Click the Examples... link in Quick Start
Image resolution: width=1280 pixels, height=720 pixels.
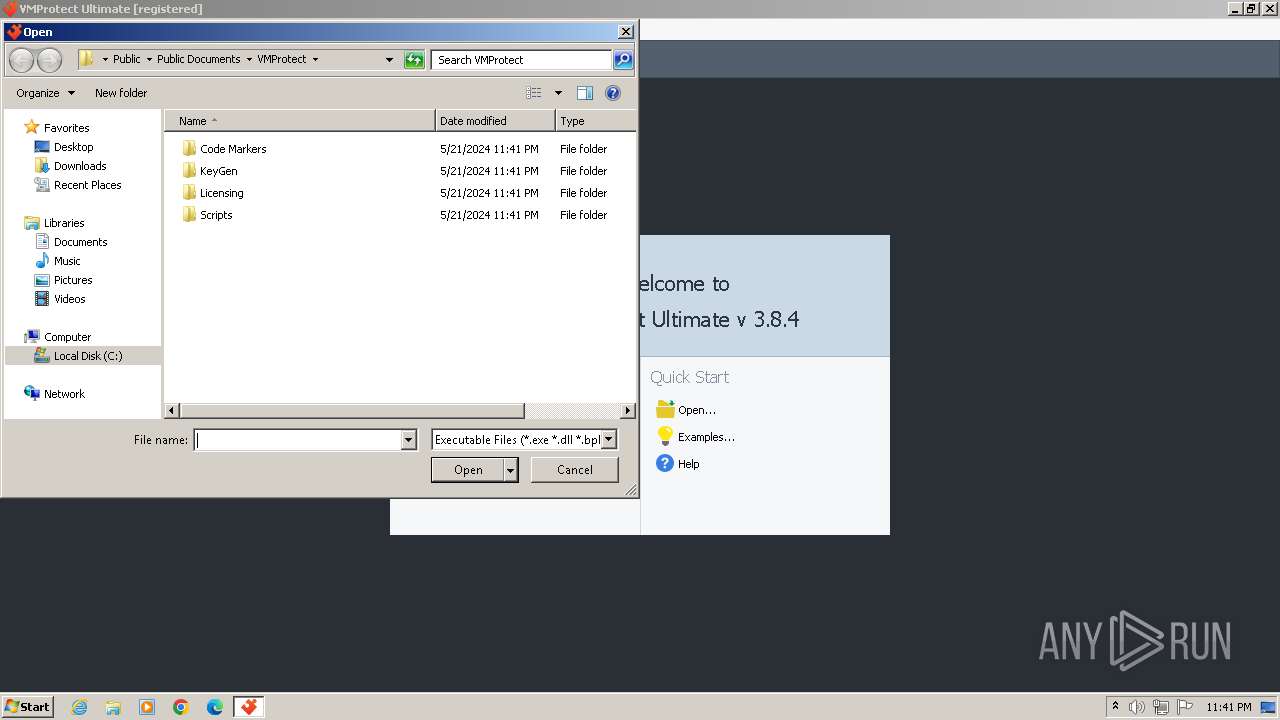(x=706, y=437)
